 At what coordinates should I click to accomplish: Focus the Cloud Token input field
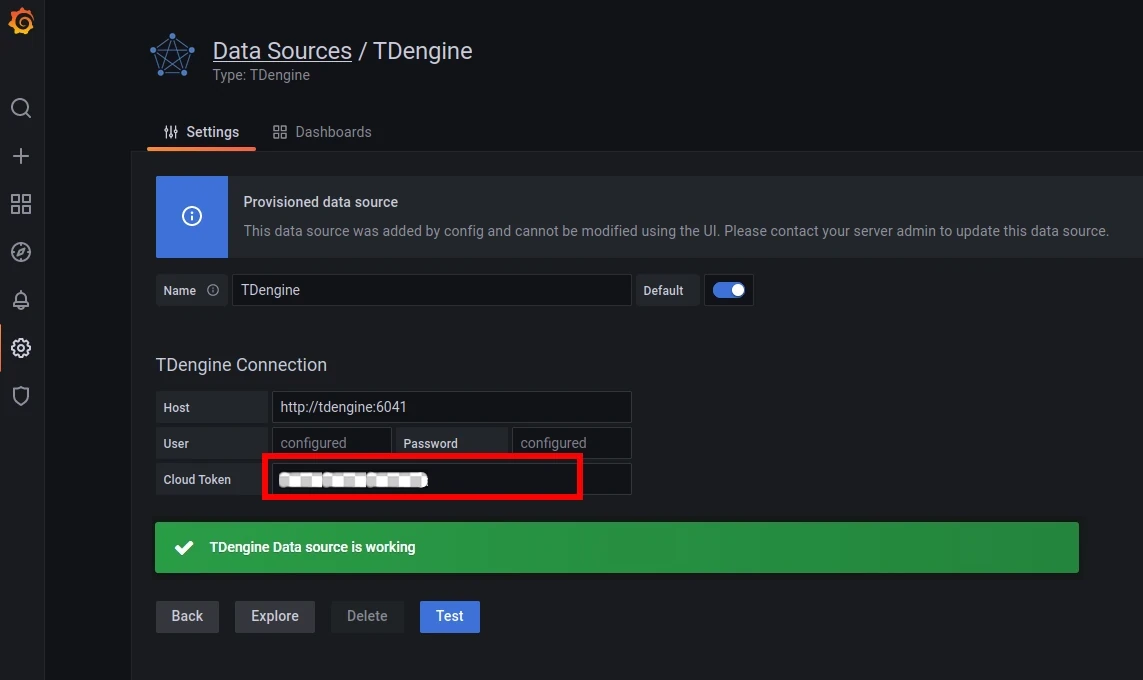point(452,479)
